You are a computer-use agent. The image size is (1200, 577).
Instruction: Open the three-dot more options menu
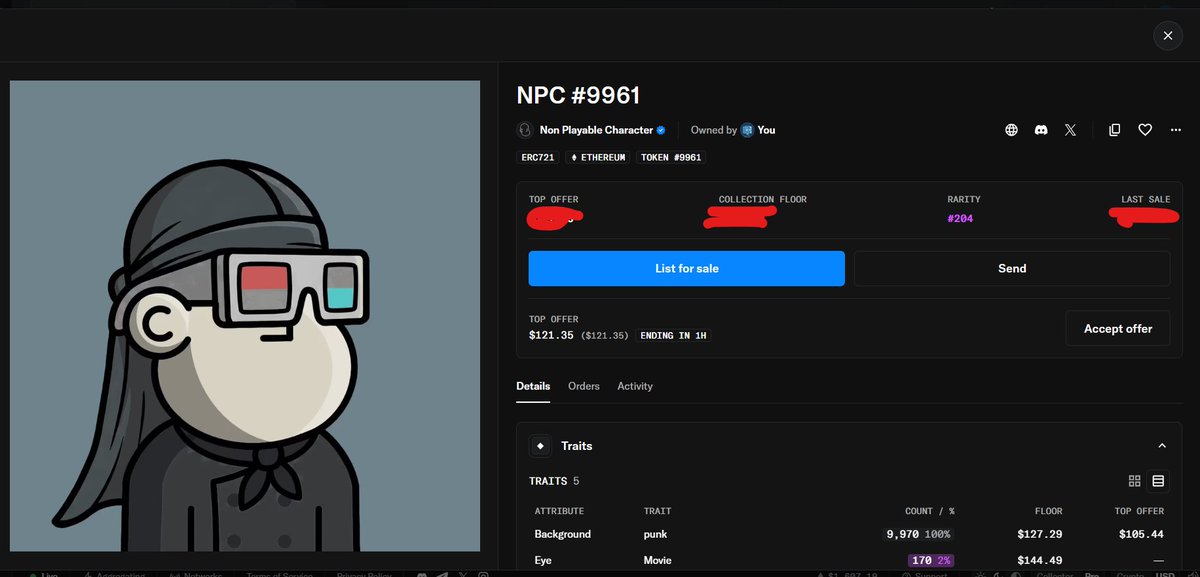tap(1175, 130)
